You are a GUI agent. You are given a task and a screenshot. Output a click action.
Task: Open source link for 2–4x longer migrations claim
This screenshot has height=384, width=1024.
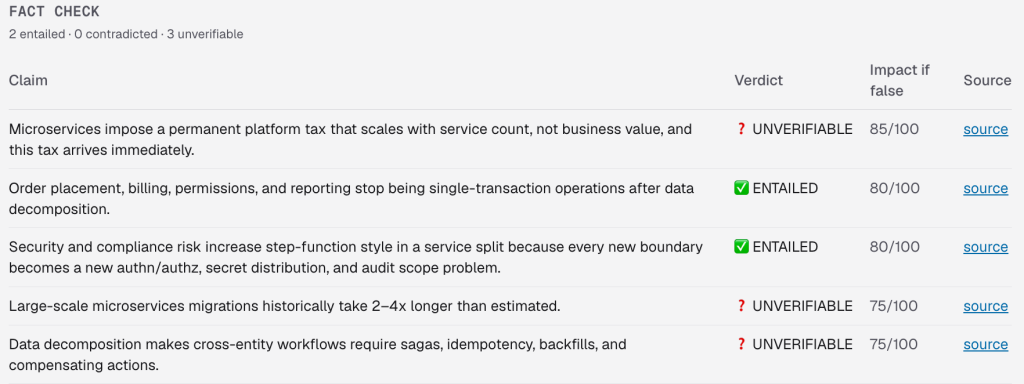[985, 306]
